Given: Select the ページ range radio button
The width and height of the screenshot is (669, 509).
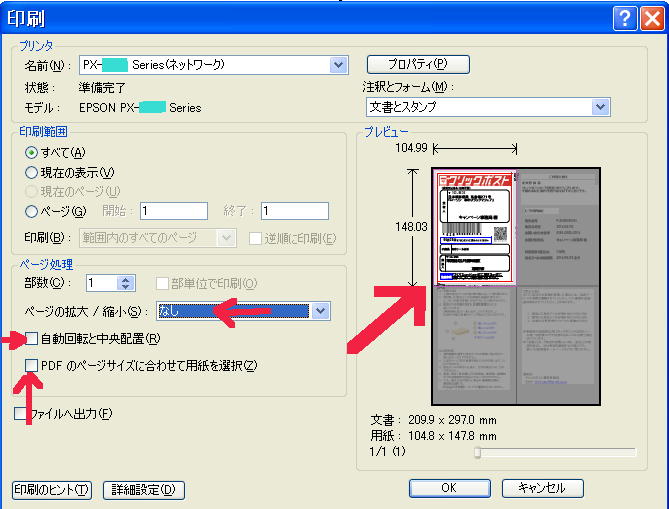Looking at the screenshot, I should click(31, 211).
